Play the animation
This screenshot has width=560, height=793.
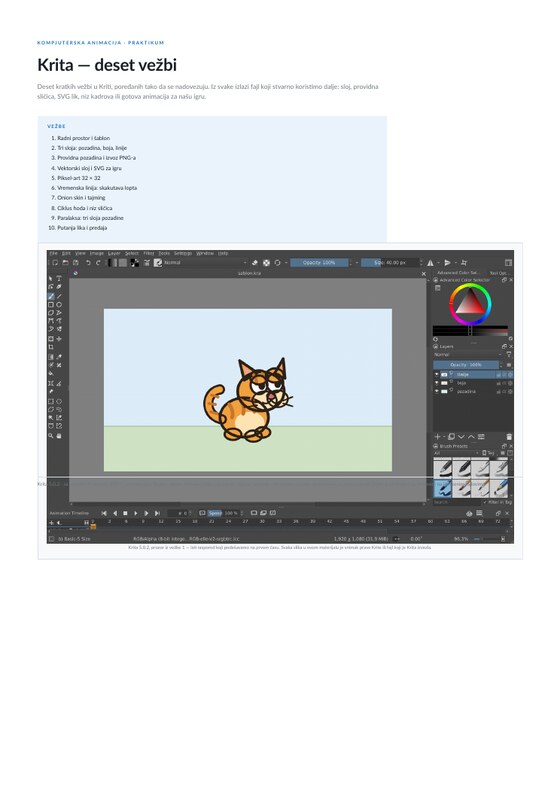(x=136, y=513)
